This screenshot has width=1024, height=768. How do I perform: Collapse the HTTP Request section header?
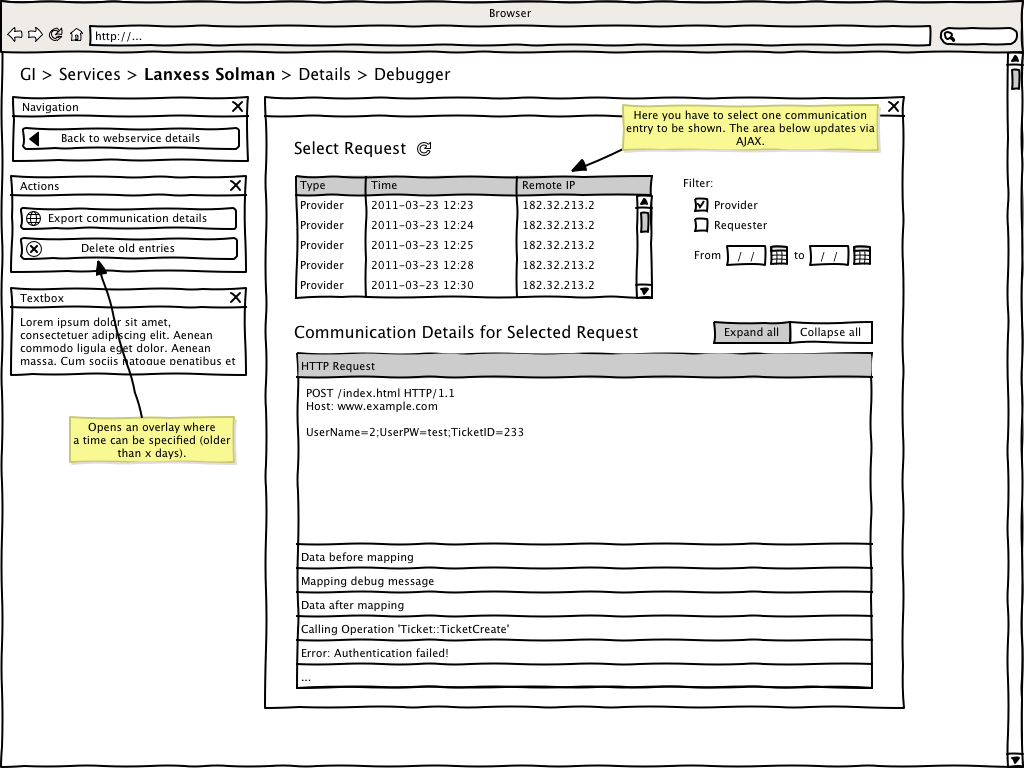(x=584, y=366)
